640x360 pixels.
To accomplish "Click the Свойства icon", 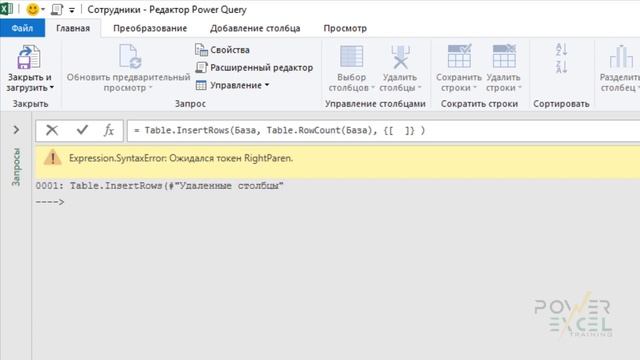I will point(201,50).
